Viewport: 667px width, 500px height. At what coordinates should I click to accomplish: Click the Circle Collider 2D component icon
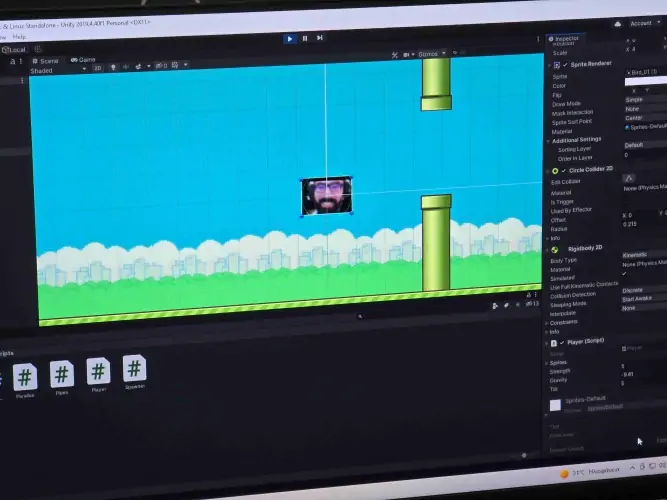click(555, 171)
